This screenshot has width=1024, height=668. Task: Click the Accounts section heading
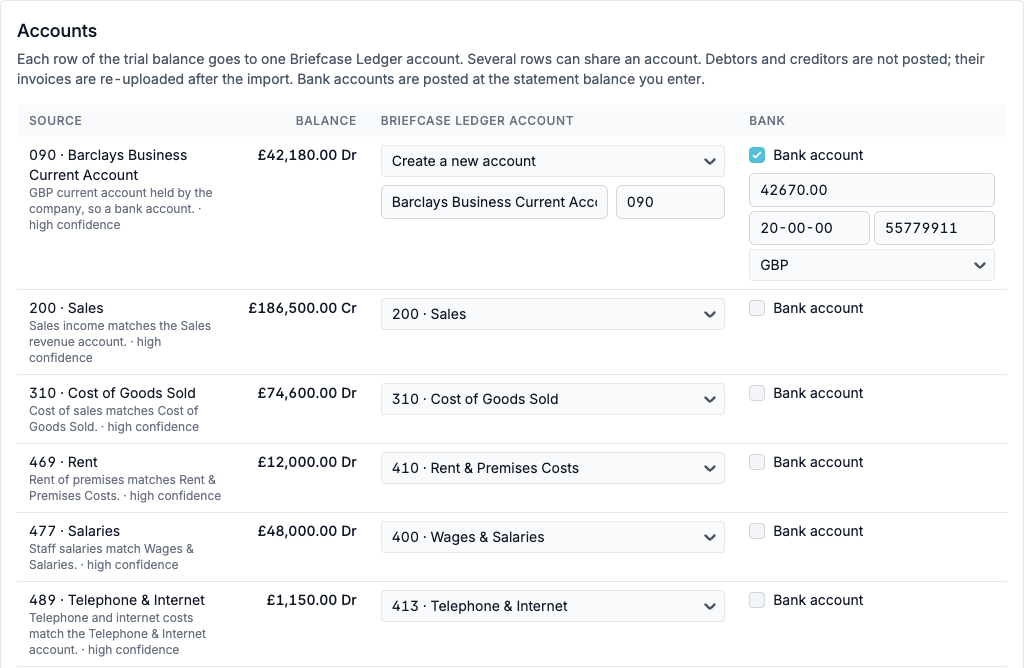click(57, 31)
